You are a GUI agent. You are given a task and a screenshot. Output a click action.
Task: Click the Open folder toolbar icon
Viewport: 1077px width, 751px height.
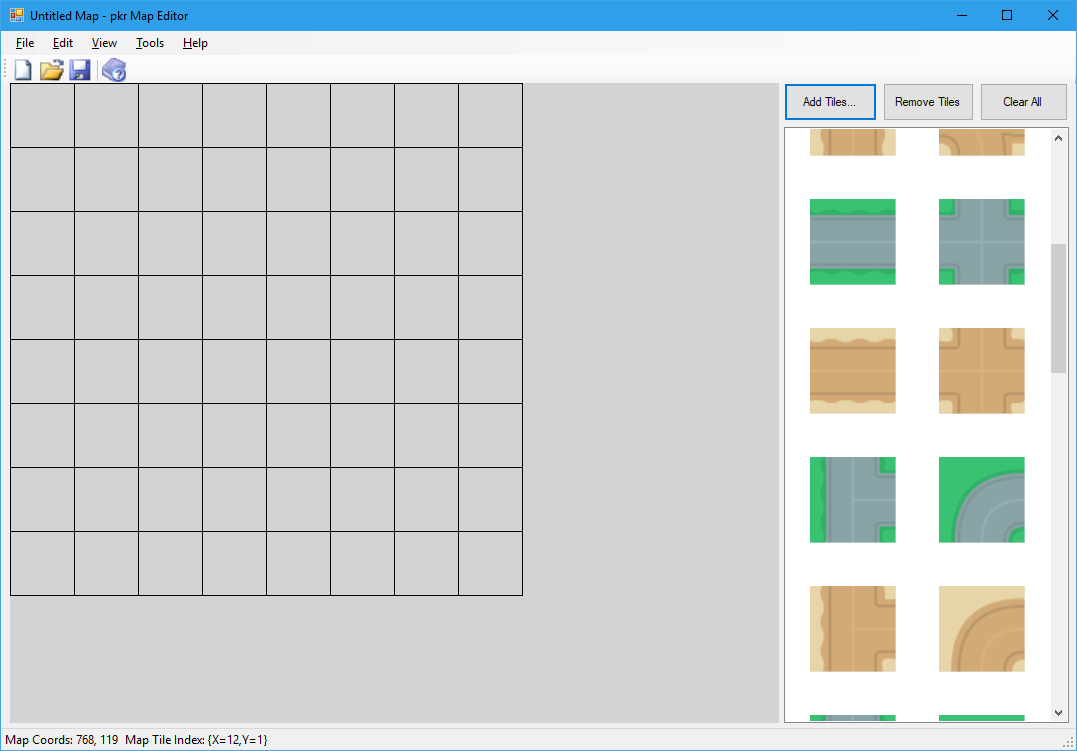click(x=51, y=70)
